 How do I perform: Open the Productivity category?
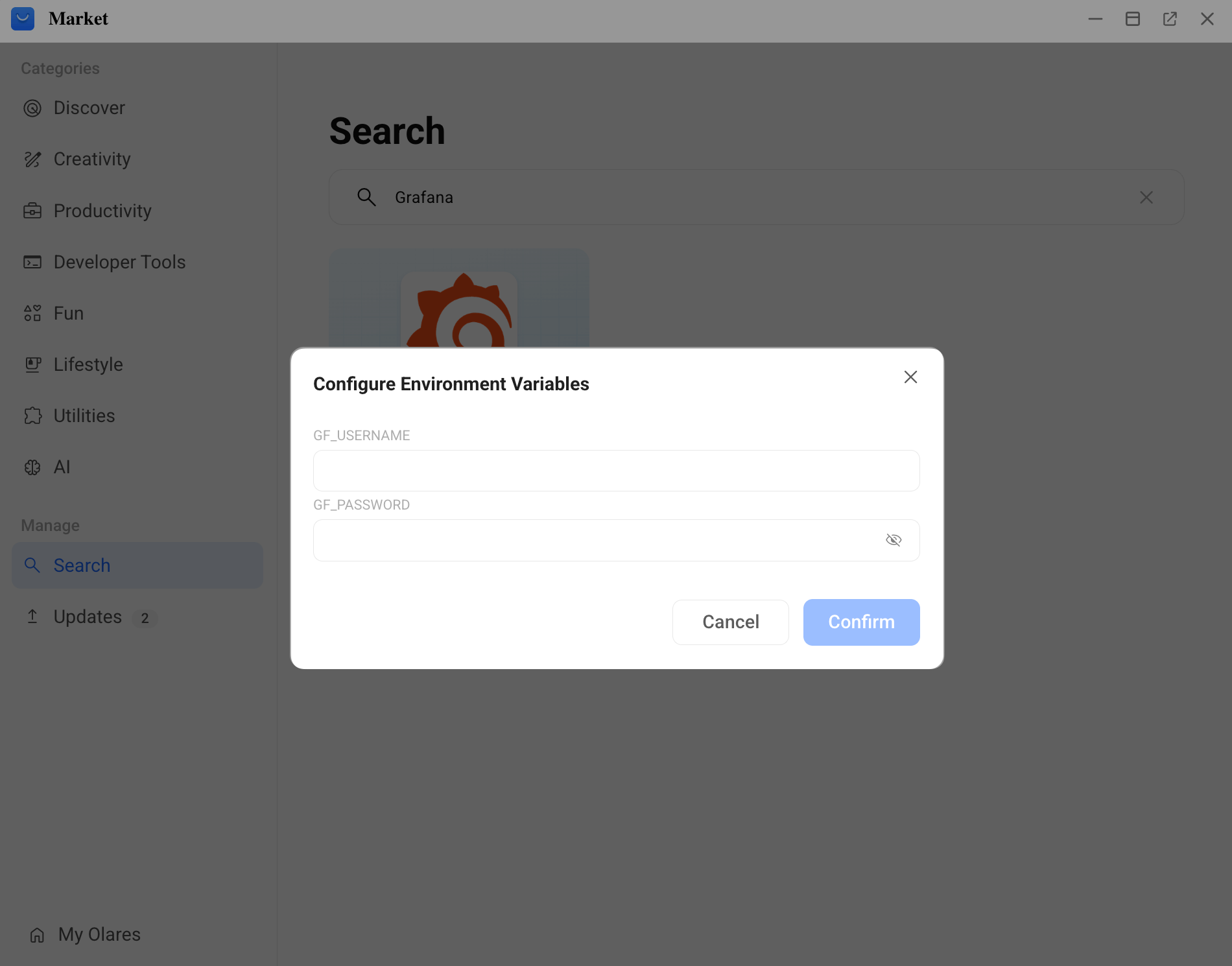pyautogui.click(x=102, y=211)
